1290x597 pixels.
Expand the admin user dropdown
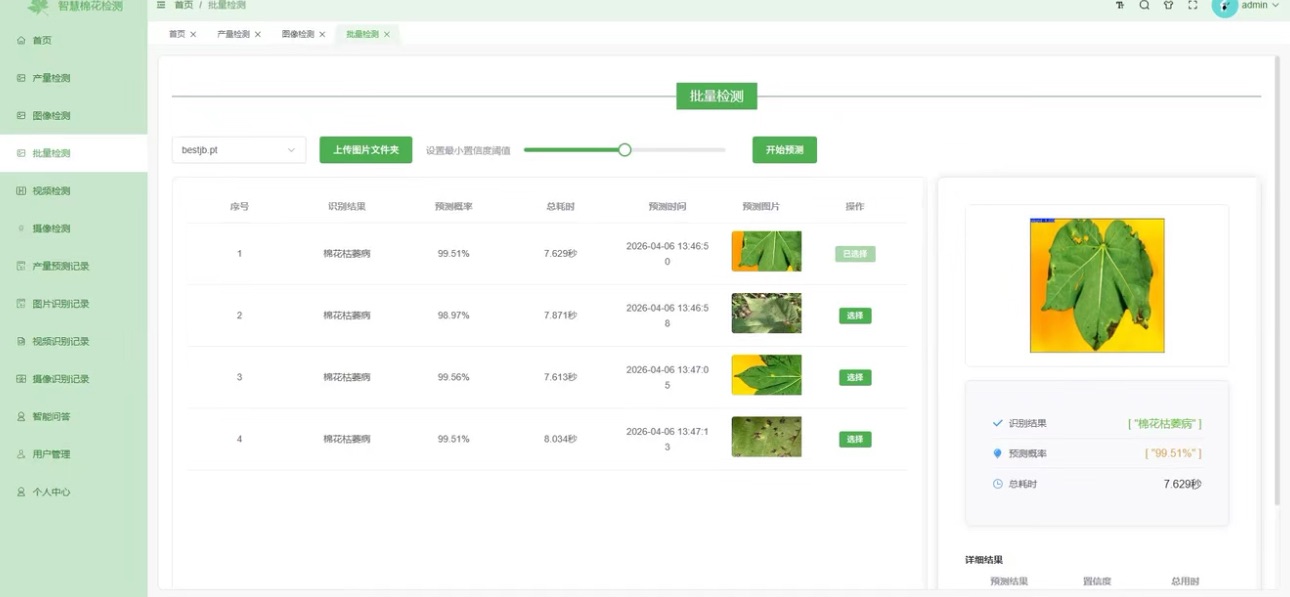coord(1260,5)
